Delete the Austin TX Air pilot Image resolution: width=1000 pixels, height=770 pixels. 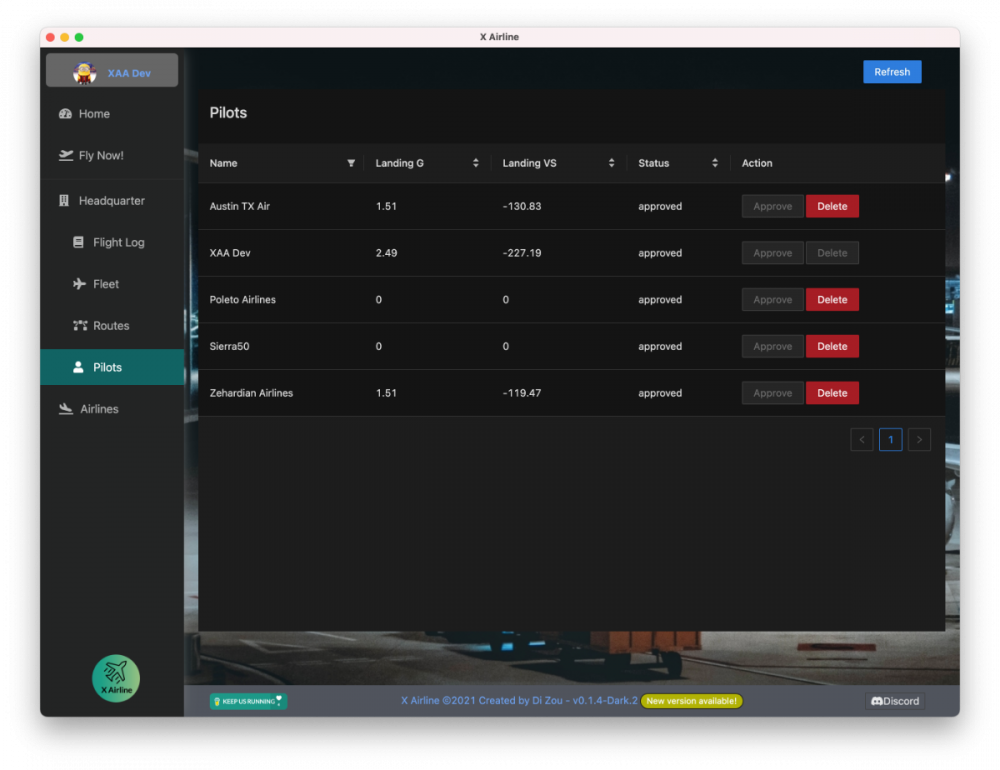point(832,206)
